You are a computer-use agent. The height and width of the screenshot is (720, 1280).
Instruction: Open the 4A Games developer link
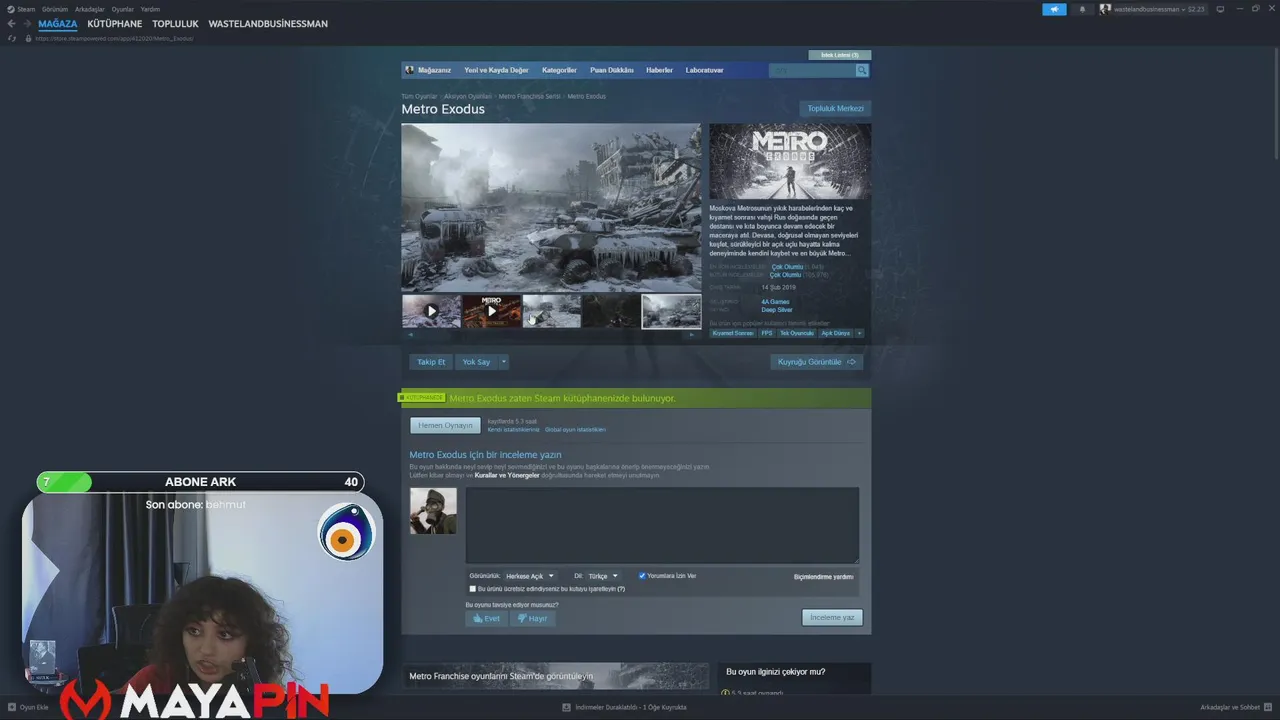click(775, 302)
